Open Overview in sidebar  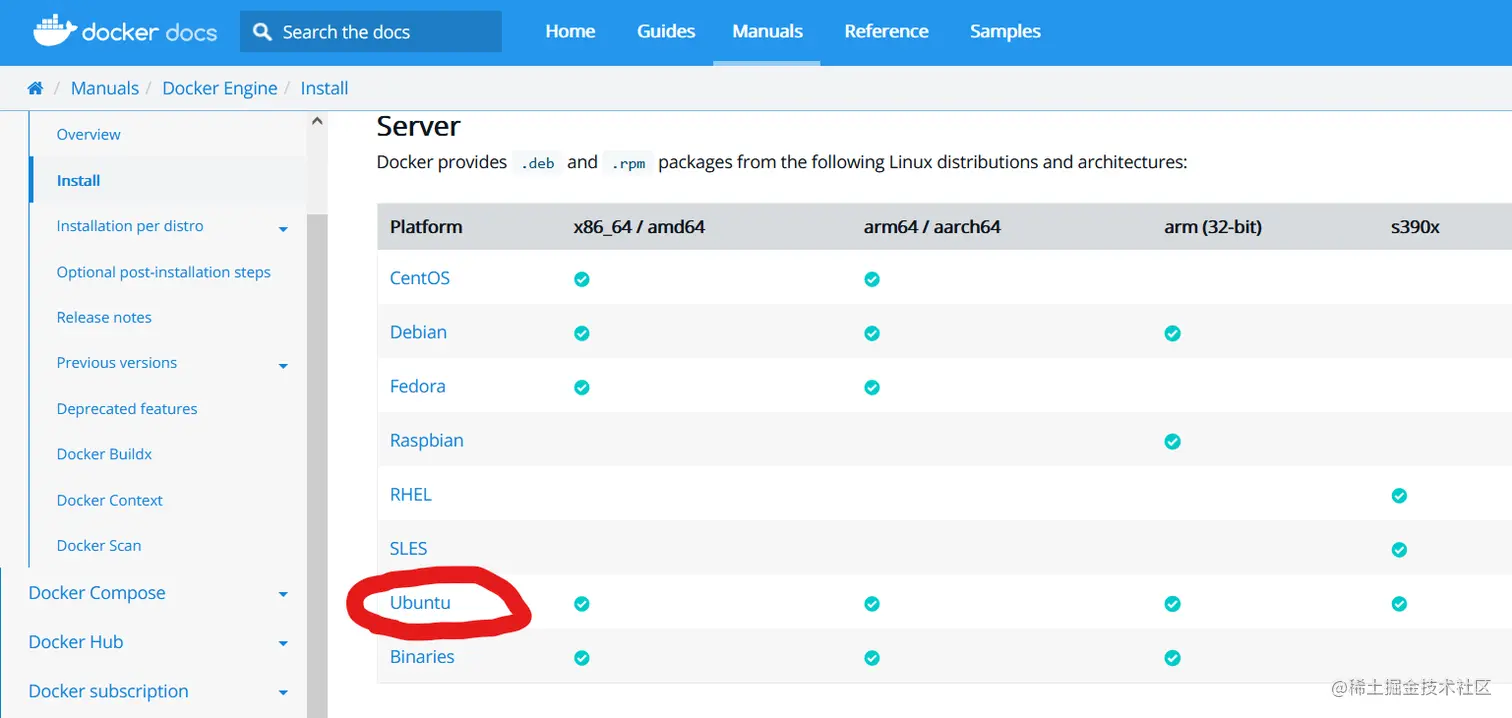88,134
